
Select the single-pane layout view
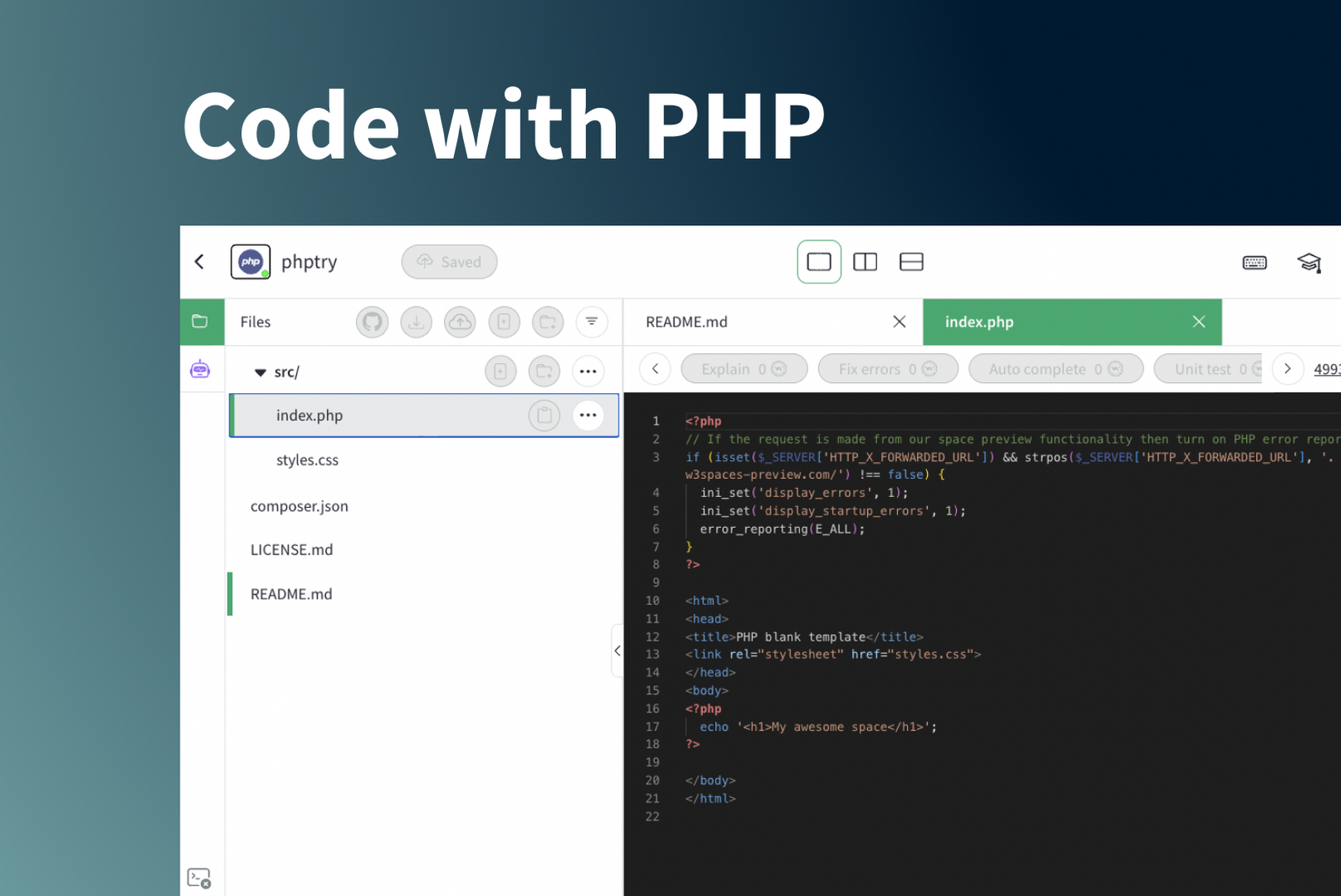click(x=819, y=262)
